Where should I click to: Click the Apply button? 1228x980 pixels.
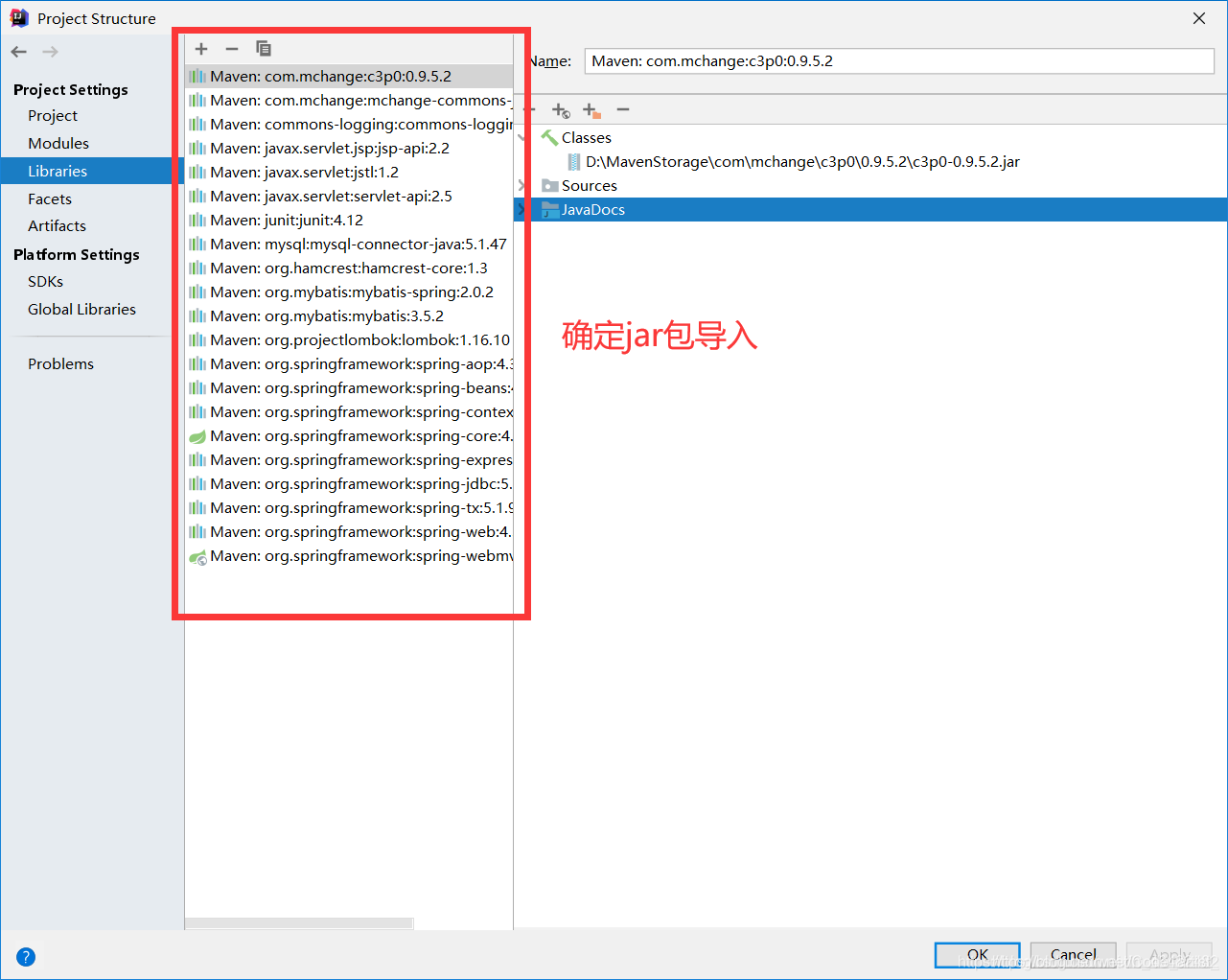click(x=1170, y=955)
